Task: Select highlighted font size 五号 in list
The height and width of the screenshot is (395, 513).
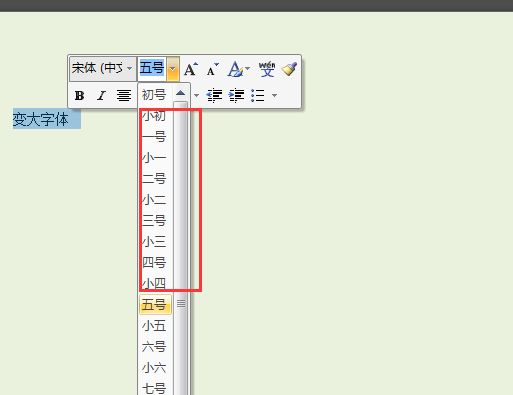Action: tap(155, 304)
